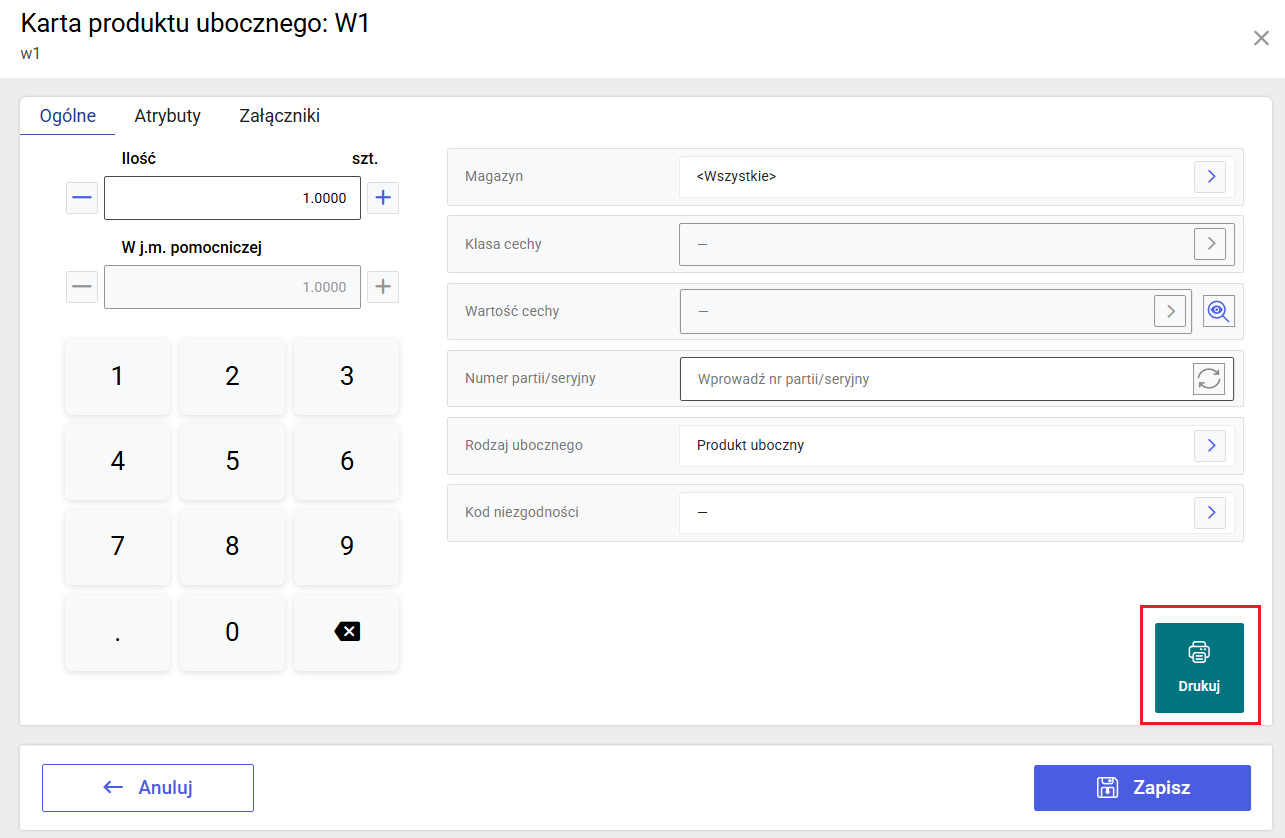Increase Ilość with the plus button
Screen dimensions: 1285x838
pos(382,198)
